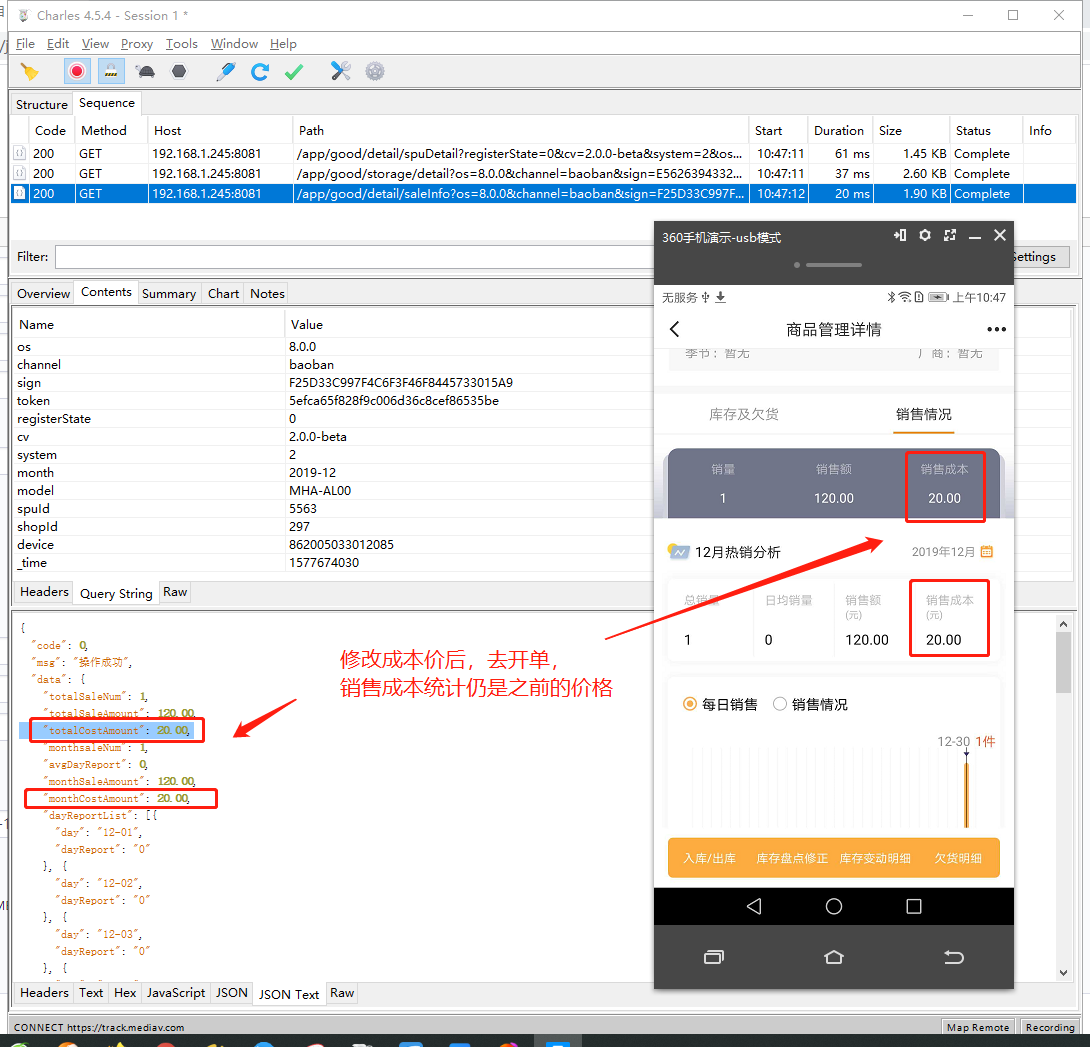Toggle SSL proxying lock icon
The height and width of the screenshot is (1047, 1090).
pos(111,72)
